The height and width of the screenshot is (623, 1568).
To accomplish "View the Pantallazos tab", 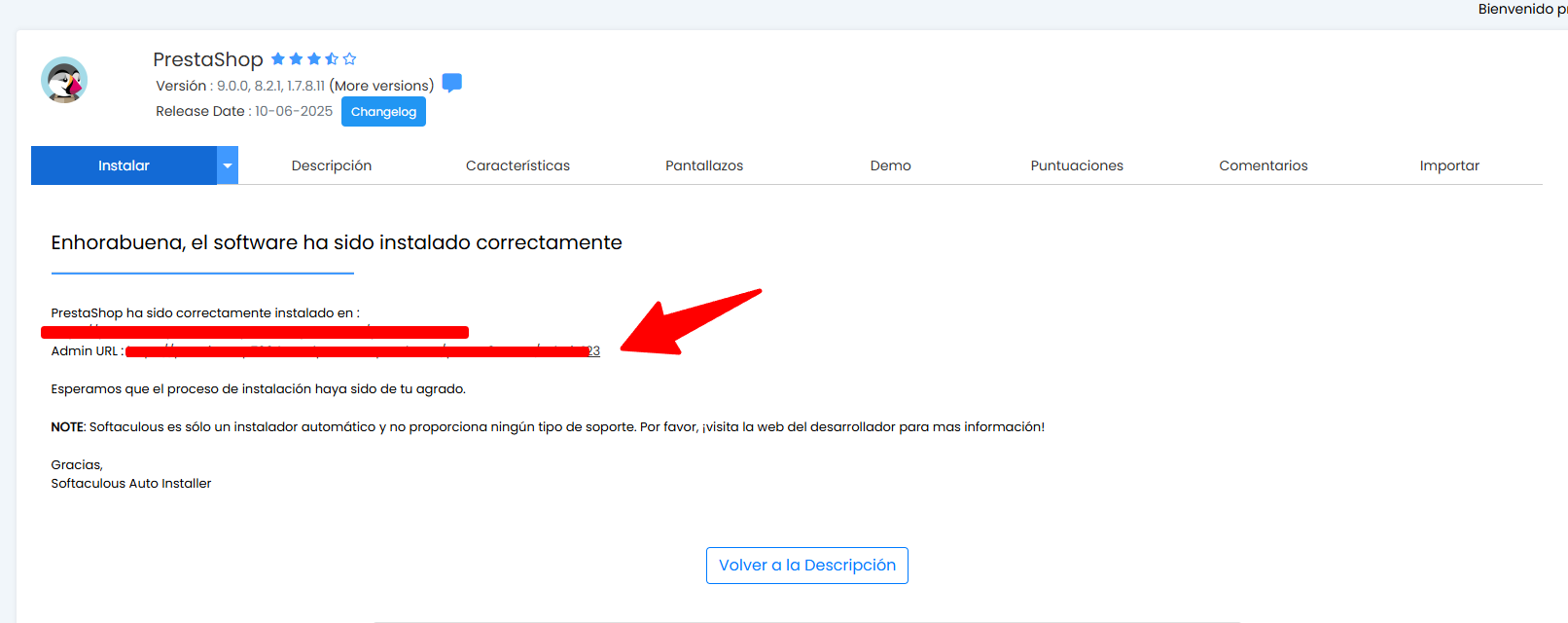I will [x=704, y=165].
